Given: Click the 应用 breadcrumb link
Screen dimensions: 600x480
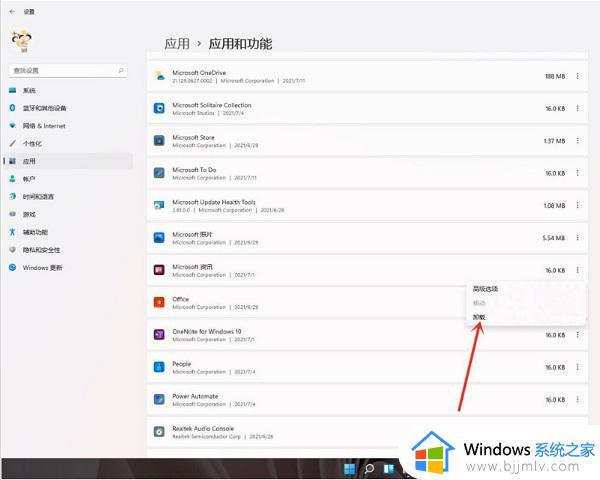Looking at the screenshot, I should [x=177, y=44].
